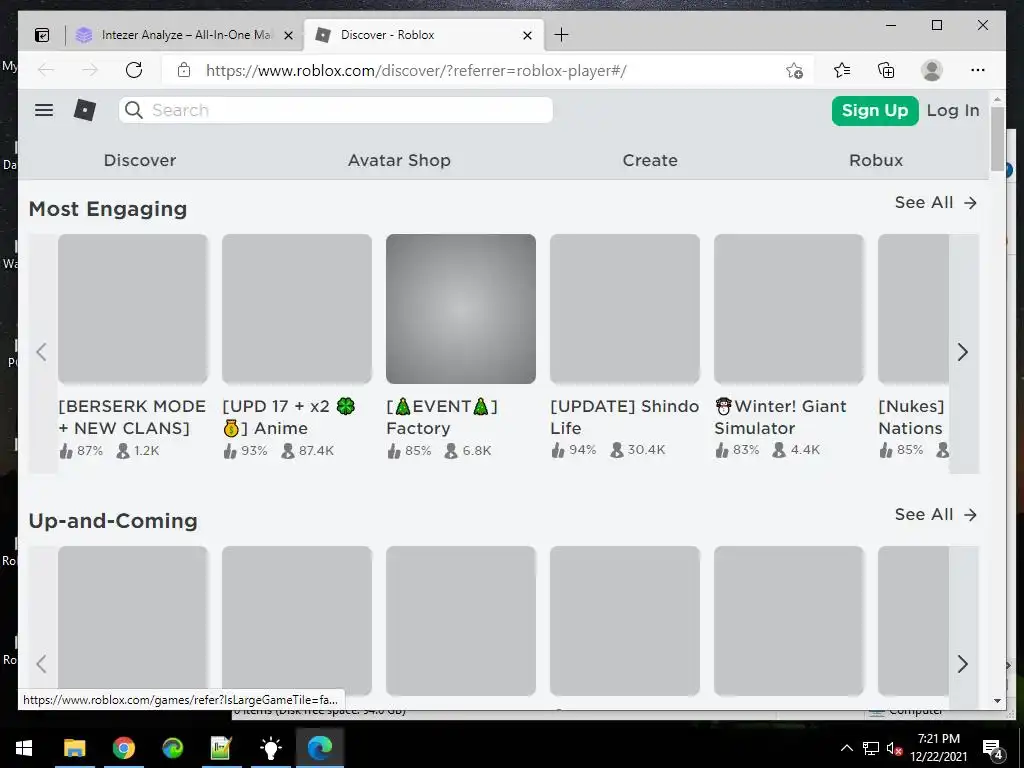
Task: Go to the Discover tab
Action: [x=140, y=160]
